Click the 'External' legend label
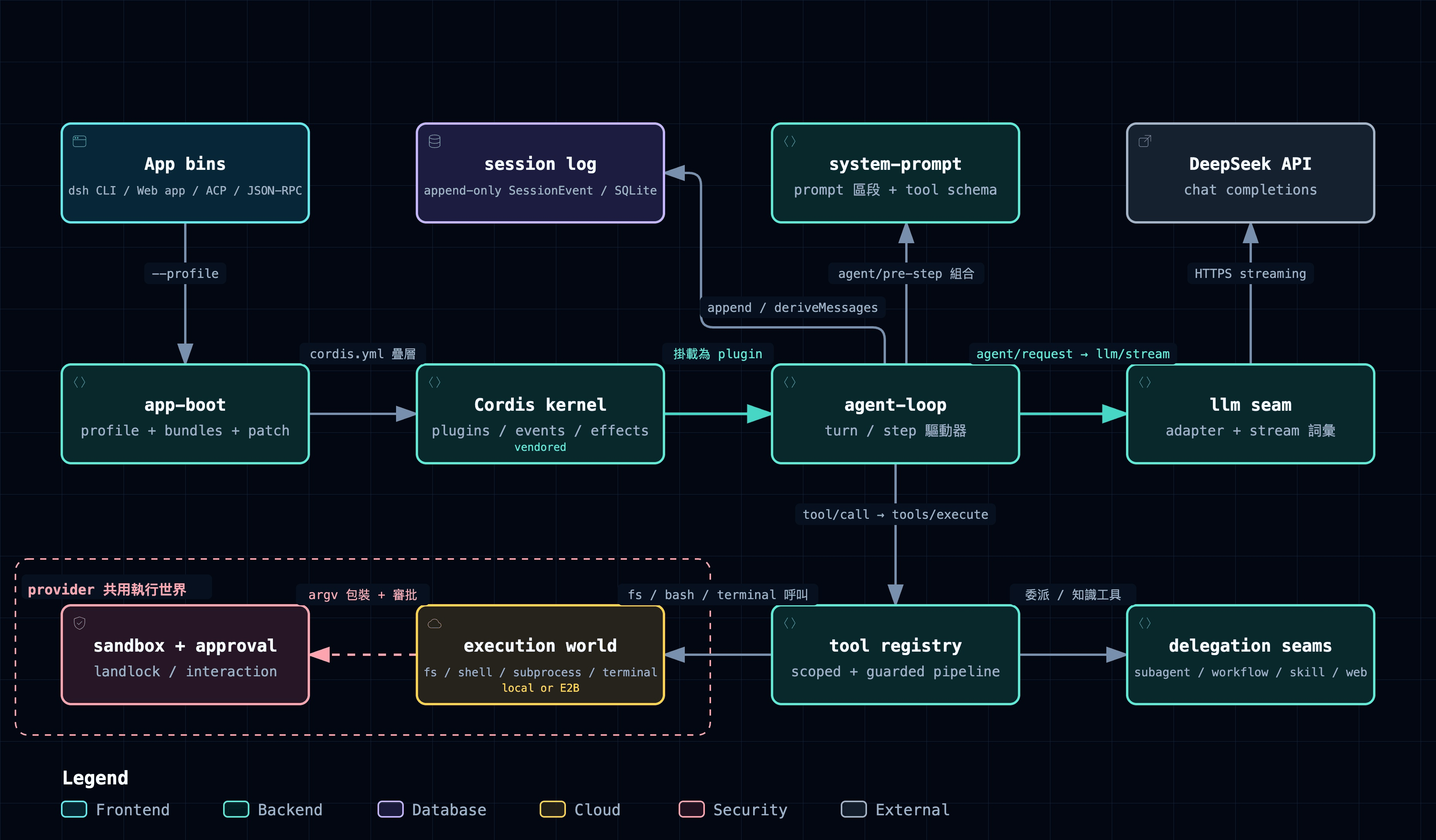This screenshot has width=1436, height=840. 912,810
